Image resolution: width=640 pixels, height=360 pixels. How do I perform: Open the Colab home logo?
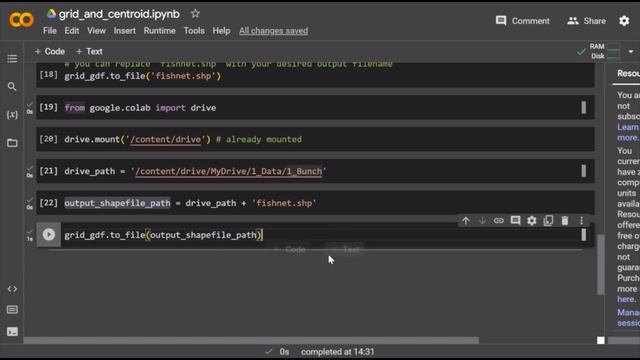(21, 19)
